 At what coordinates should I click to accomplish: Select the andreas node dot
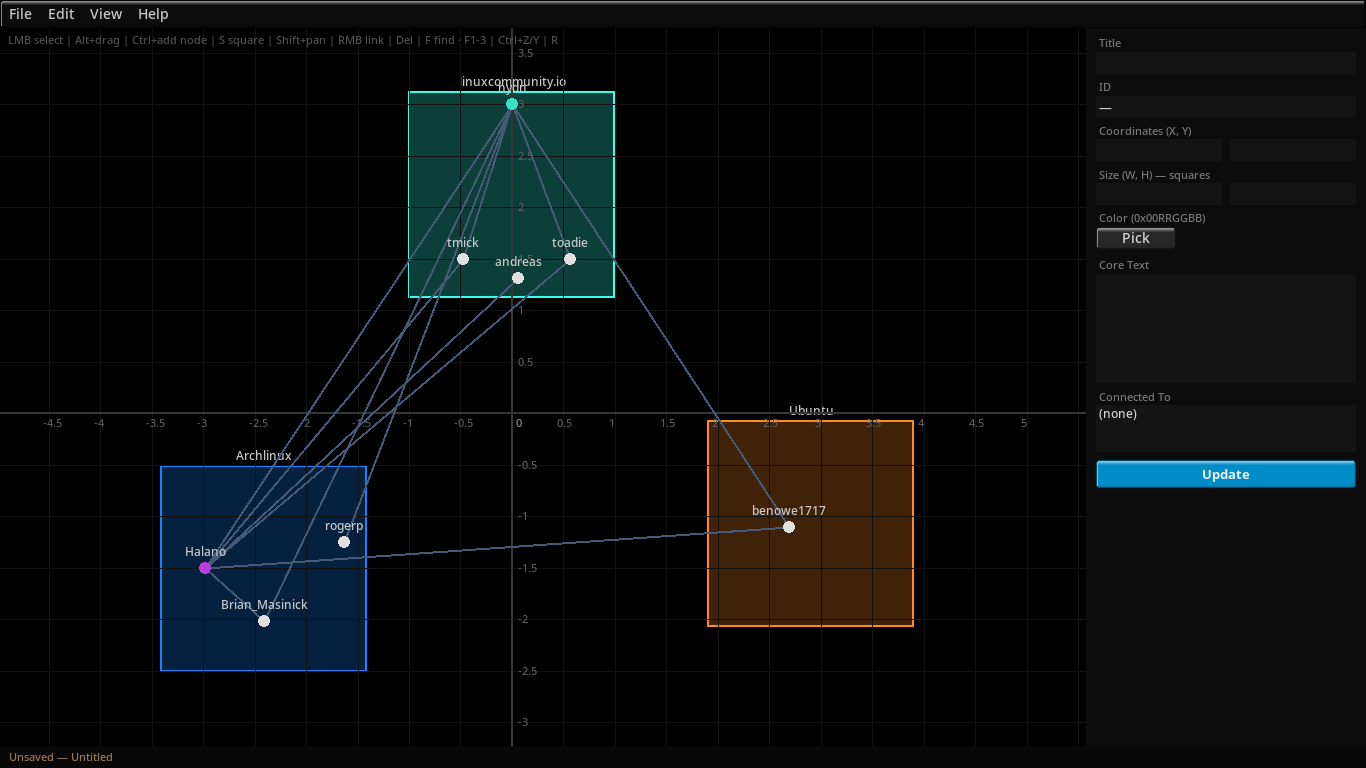point(518,278)
